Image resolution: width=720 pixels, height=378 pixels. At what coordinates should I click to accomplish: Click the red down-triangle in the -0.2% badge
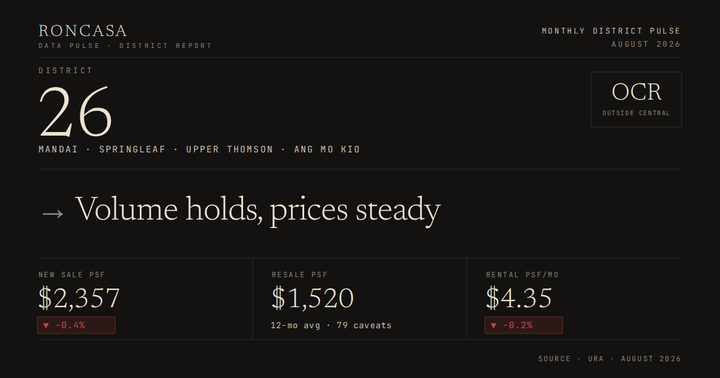(x=494, y=325)
